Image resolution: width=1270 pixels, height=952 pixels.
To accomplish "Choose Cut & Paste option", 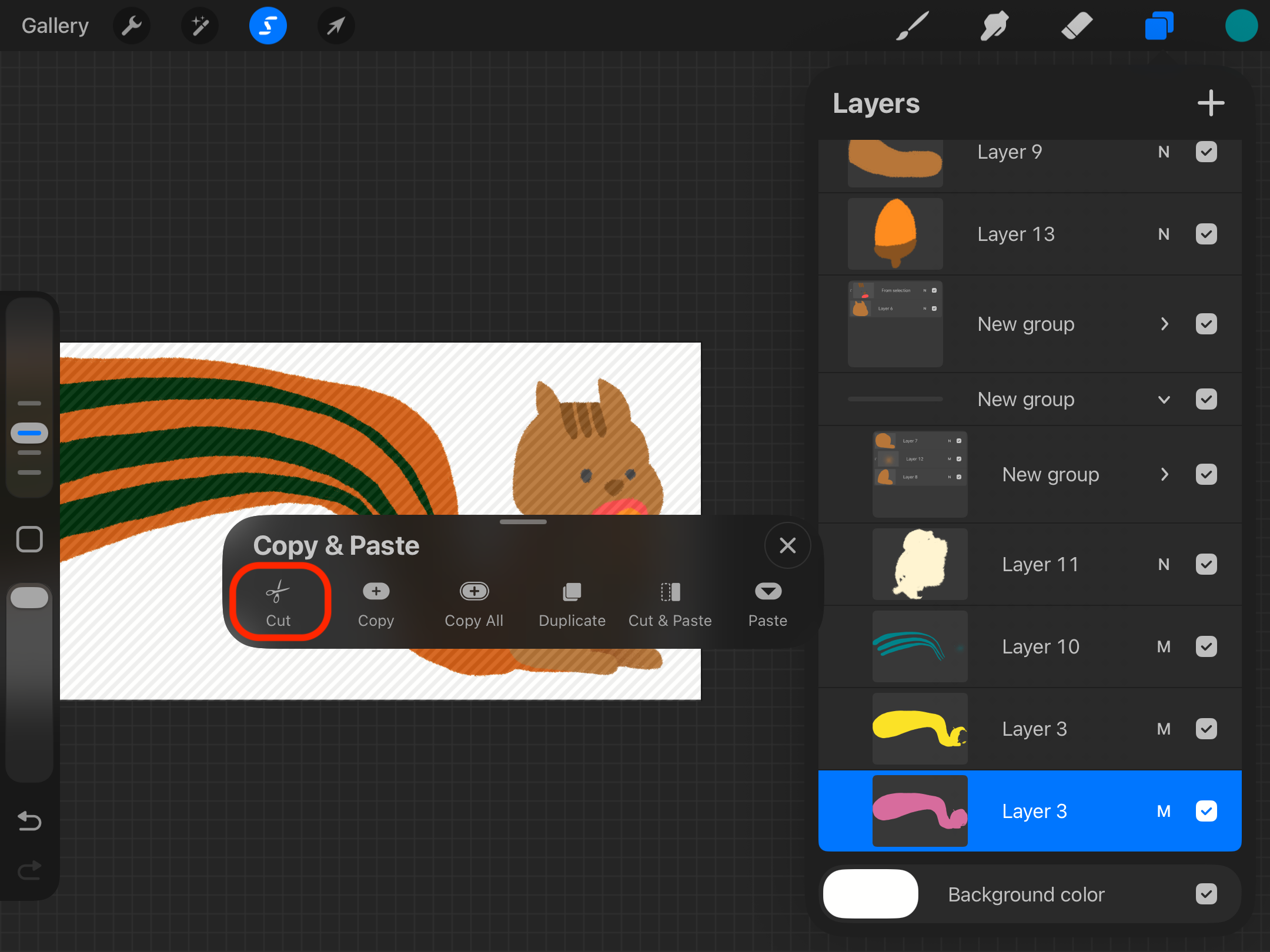I will tap(670, 604).
